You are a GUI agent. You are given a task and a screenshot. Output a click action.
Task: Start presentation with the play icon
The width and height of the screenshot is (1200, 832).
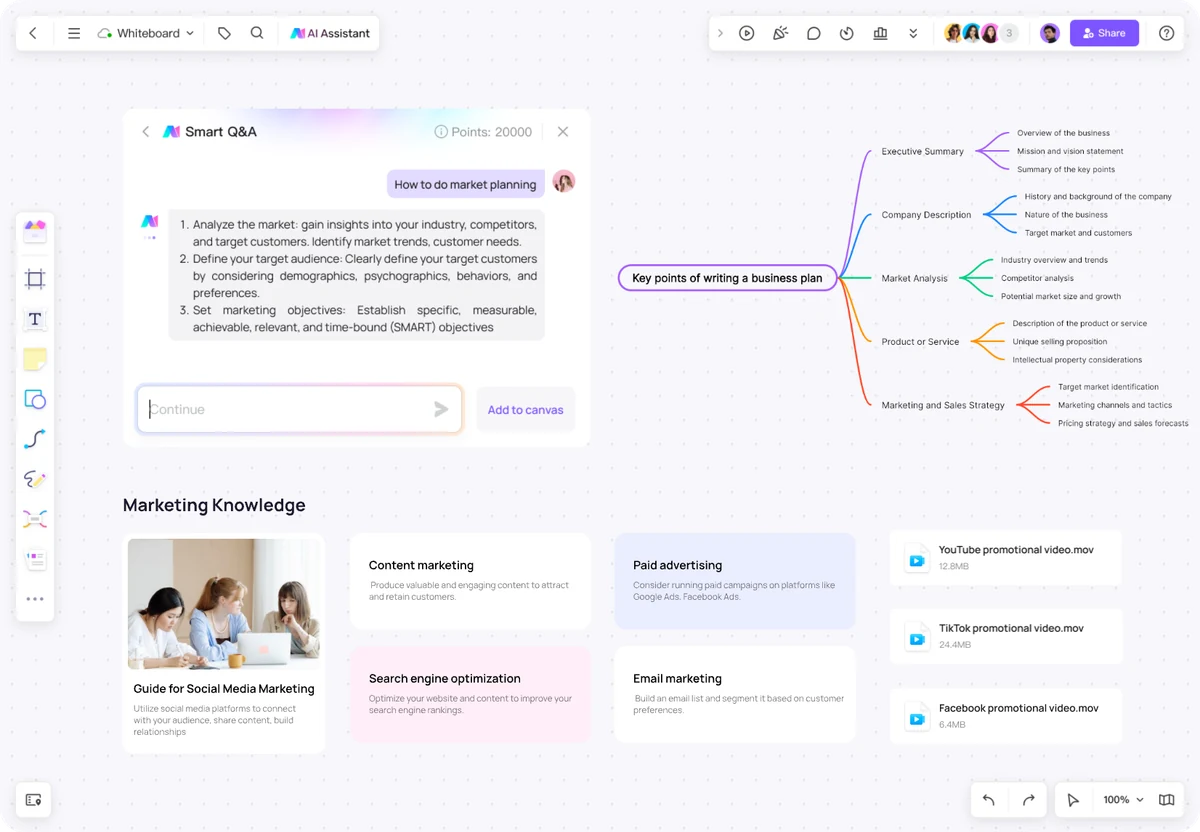click(747, 33)
